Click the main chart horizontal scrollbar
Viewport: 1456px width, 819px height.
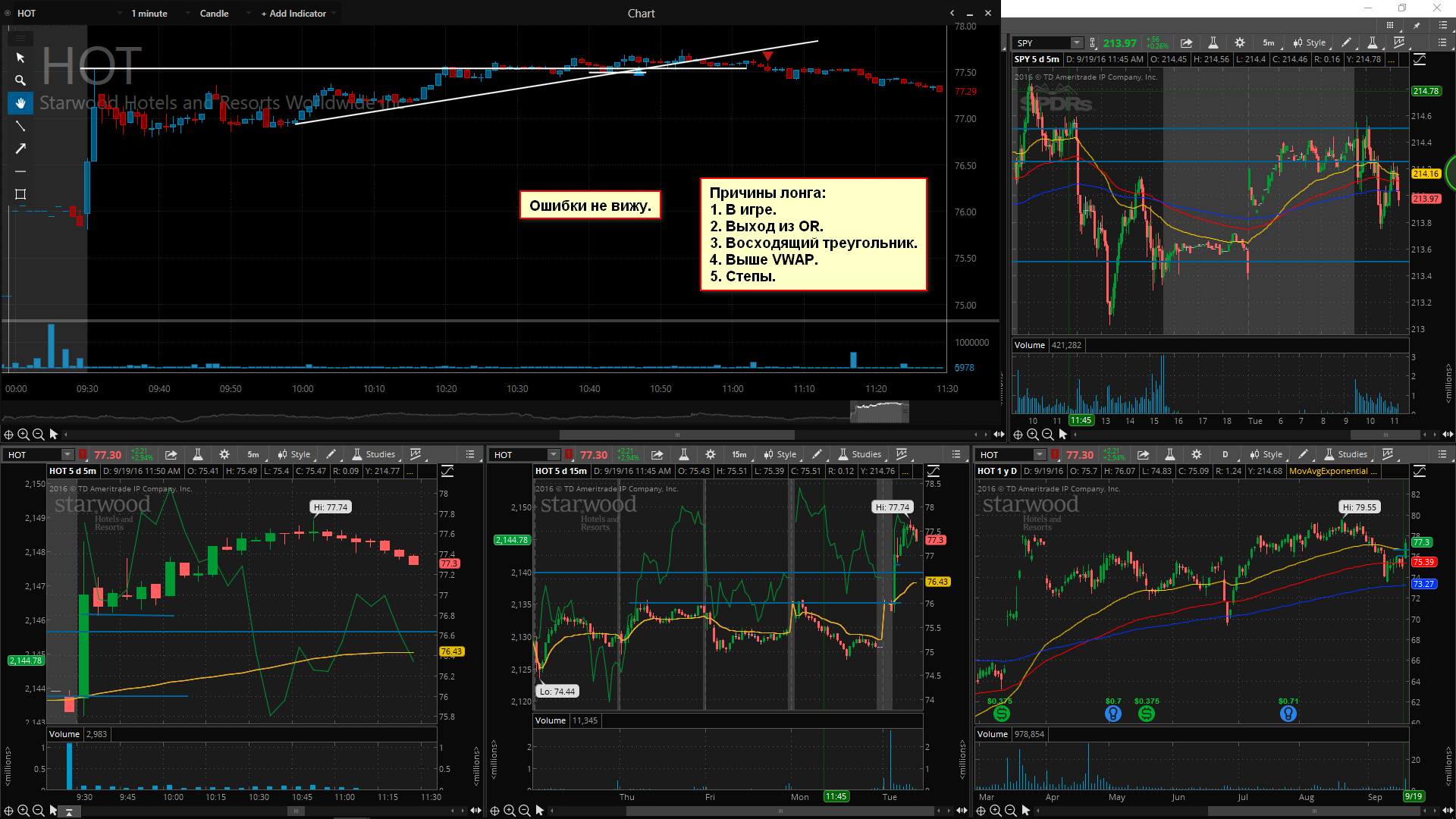pyautogui.click(x=676, y=435)
